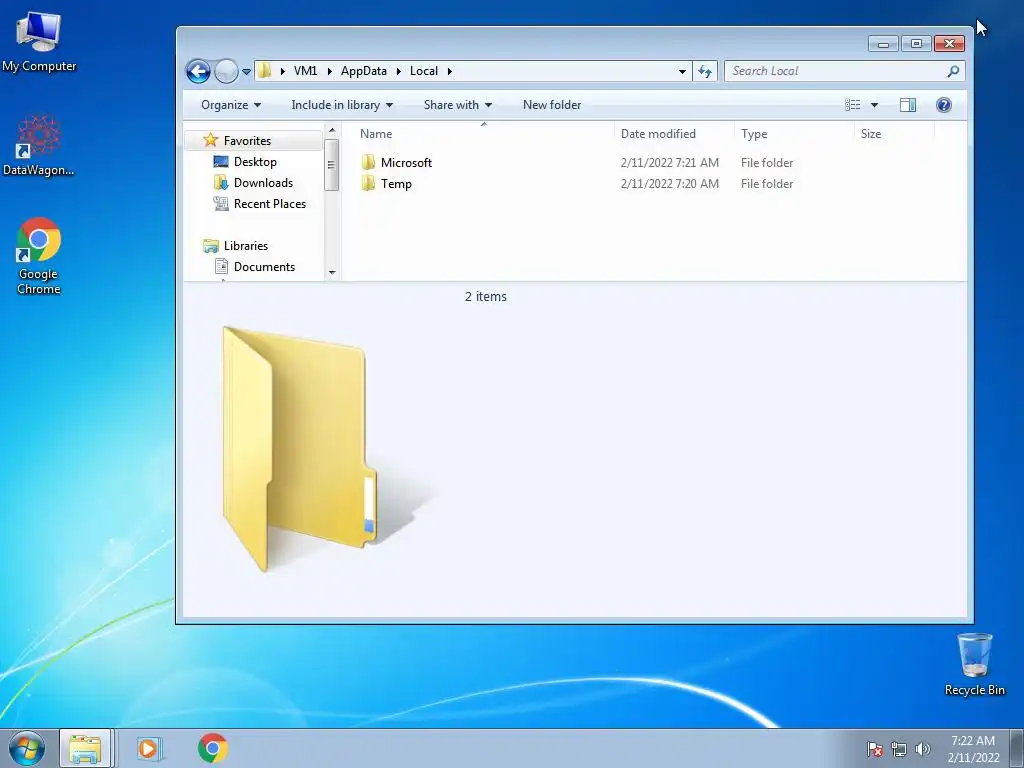Select the DataWagon desktop shortcut
Screen dimensions: 1024x768
(x=39, y=146)
